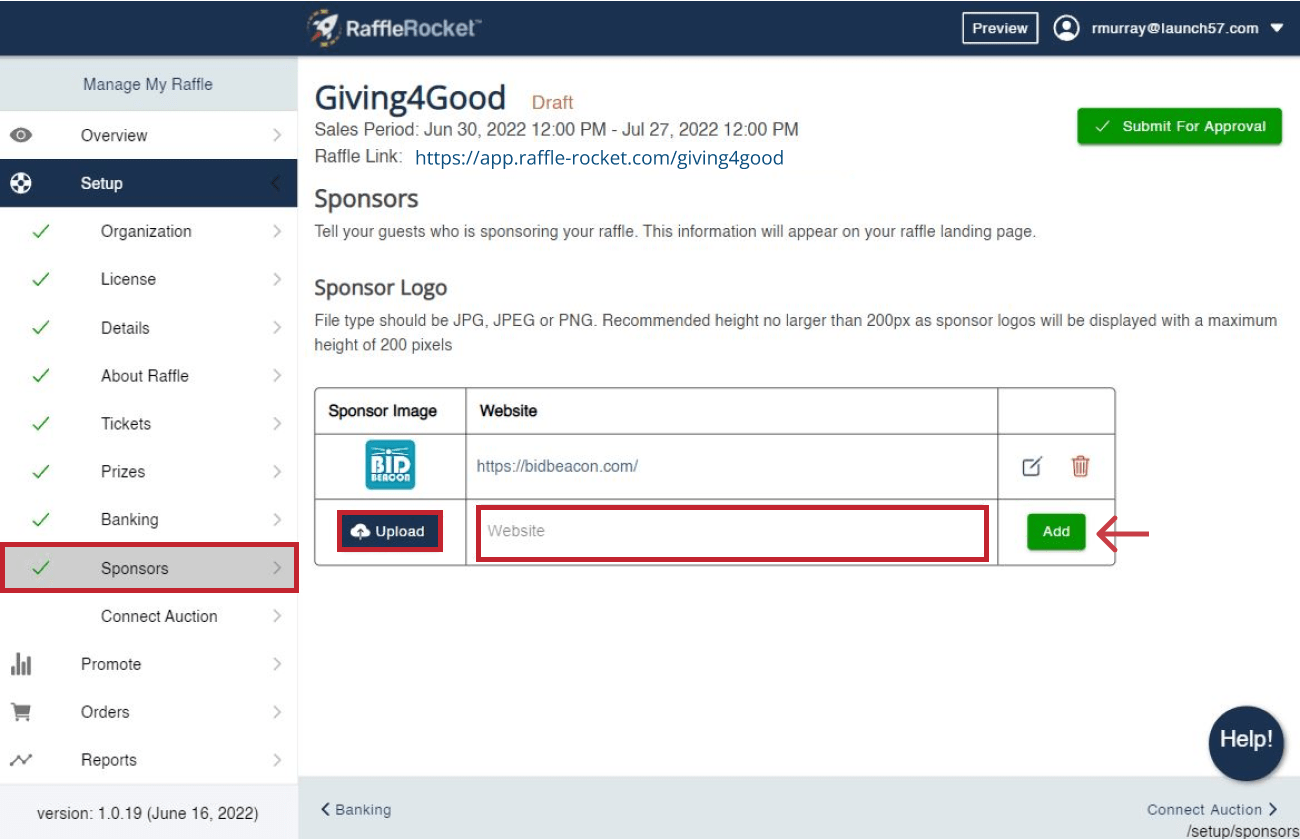Click the Manage My Raffle header
The image size is (1300, 840).
tap(148, 84)
